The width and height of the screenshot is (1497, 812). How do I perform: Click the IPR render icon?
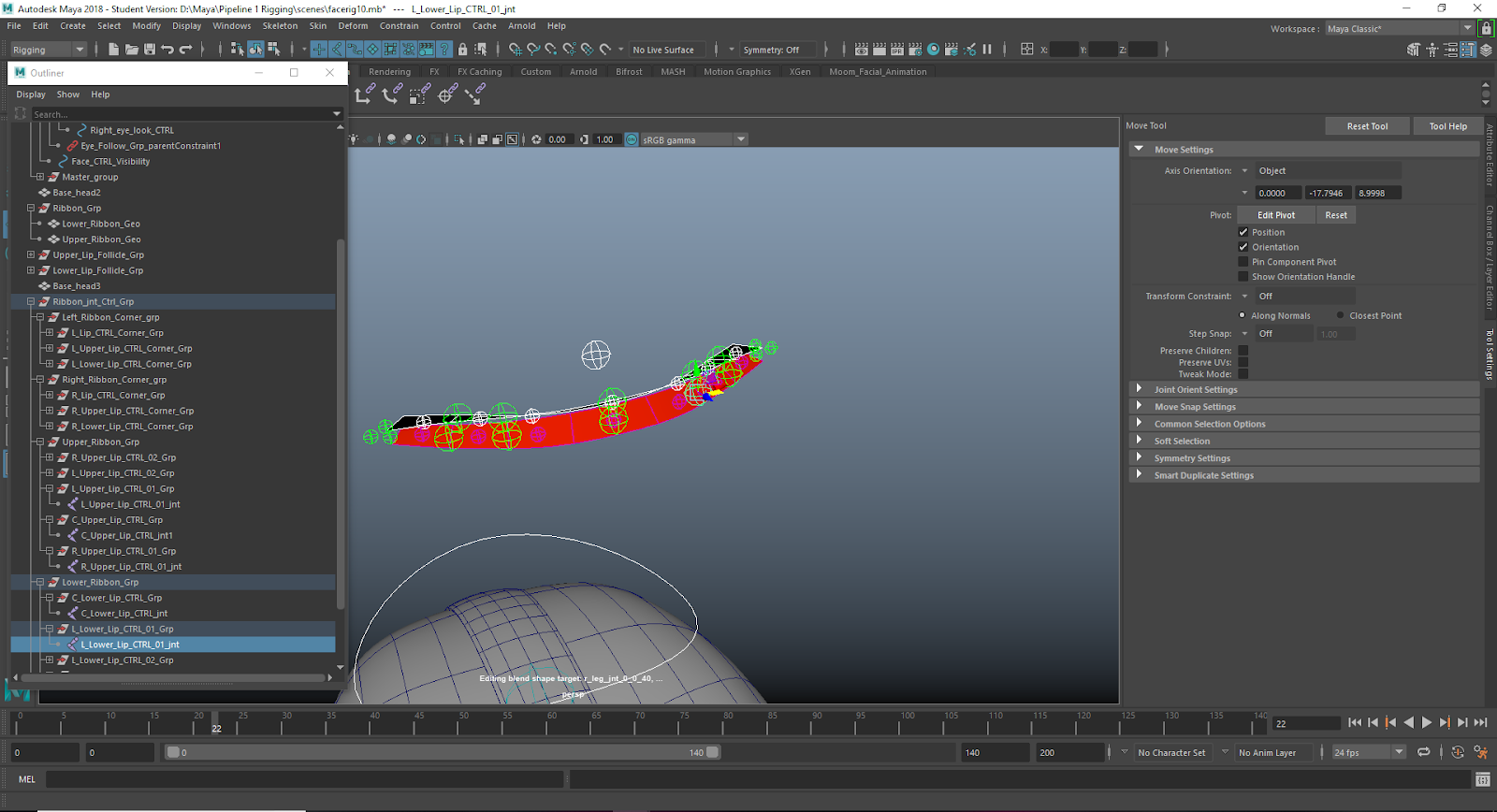[897, 50]
